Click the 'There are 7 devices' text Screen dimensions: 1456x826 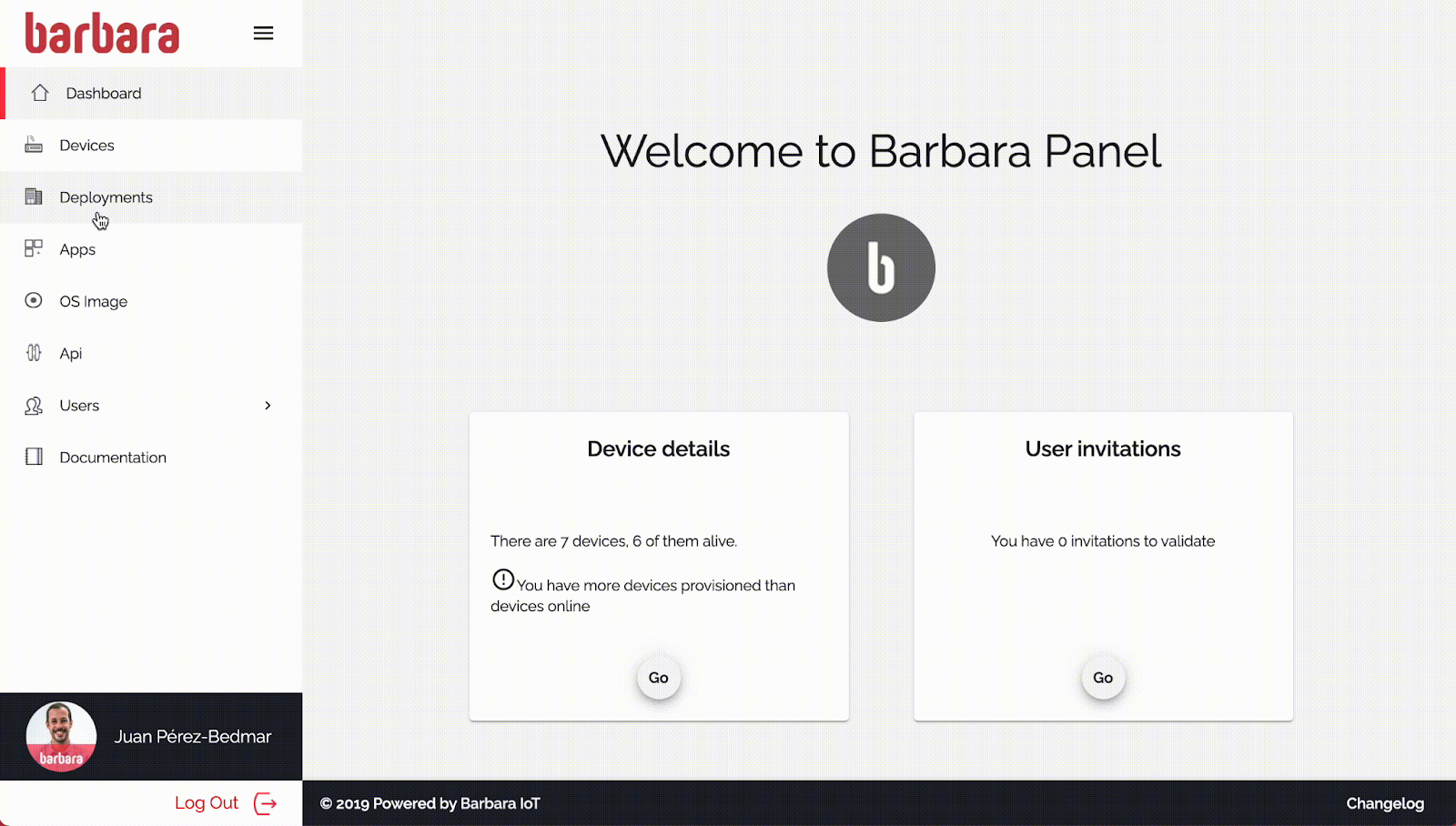(x=613, y=541)
